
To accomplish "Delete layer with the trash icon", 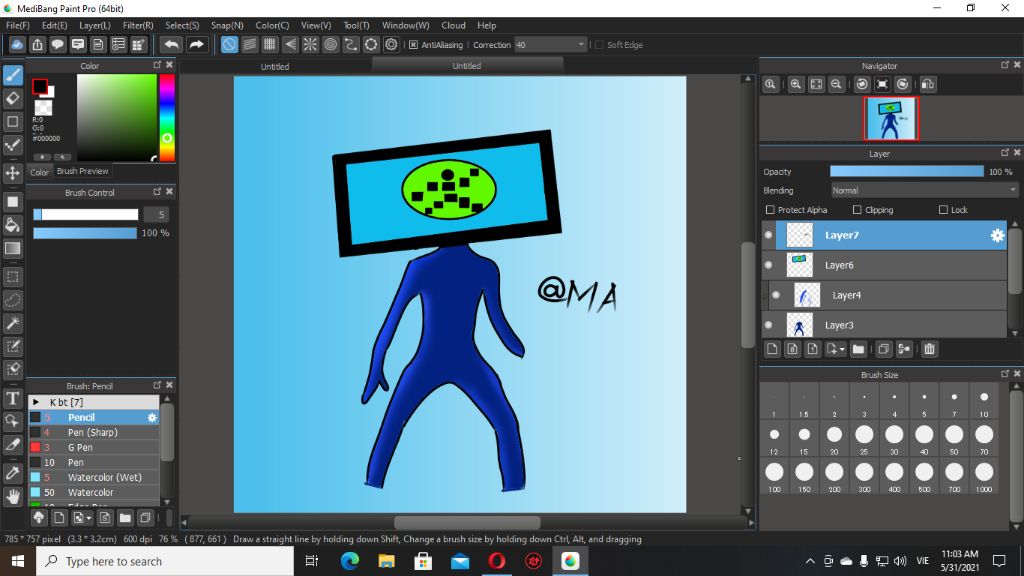I will [929, 349].
